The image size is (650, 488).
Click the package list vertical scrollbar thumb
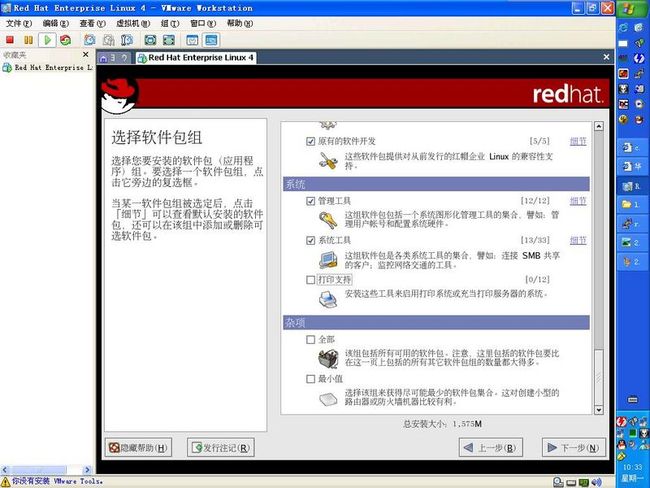[x=599, y=377]
